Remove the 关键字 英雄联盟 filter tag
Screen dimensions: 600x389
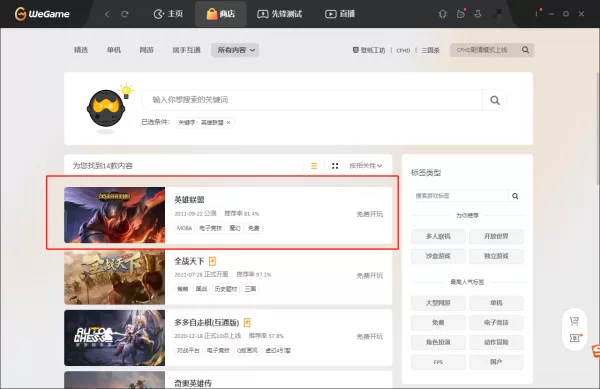(228, 122)
